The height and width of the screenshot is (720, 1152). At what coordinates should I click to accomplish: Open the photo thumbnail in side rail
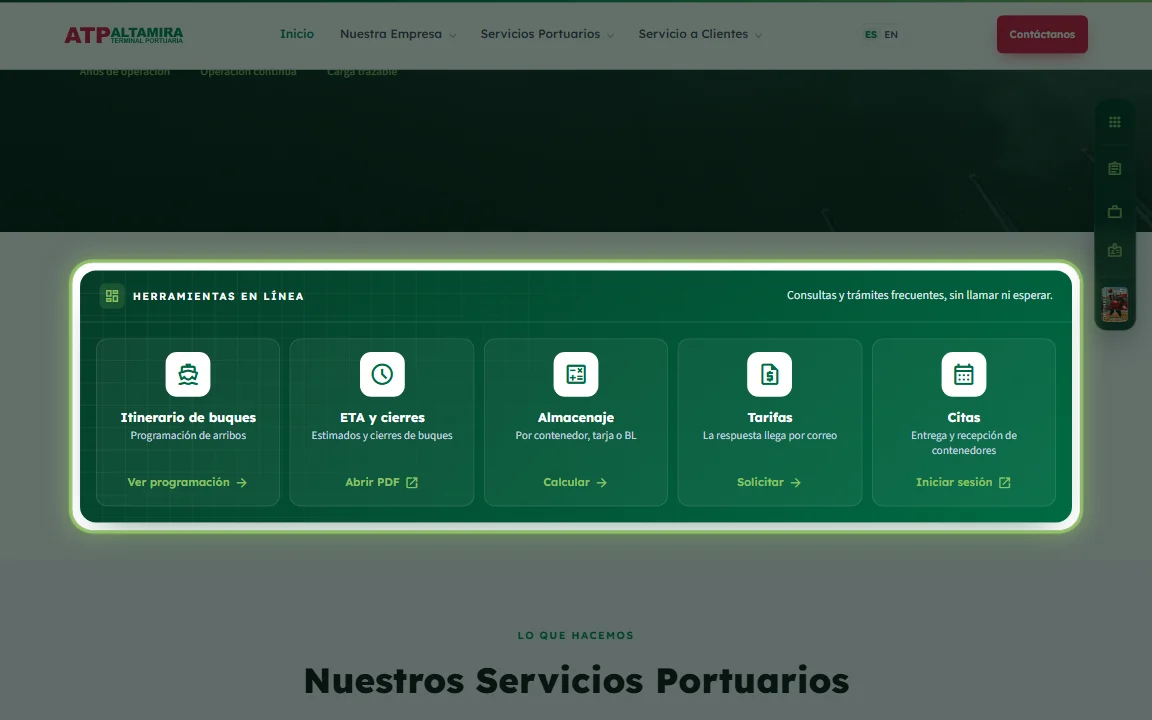[1115, 304]
